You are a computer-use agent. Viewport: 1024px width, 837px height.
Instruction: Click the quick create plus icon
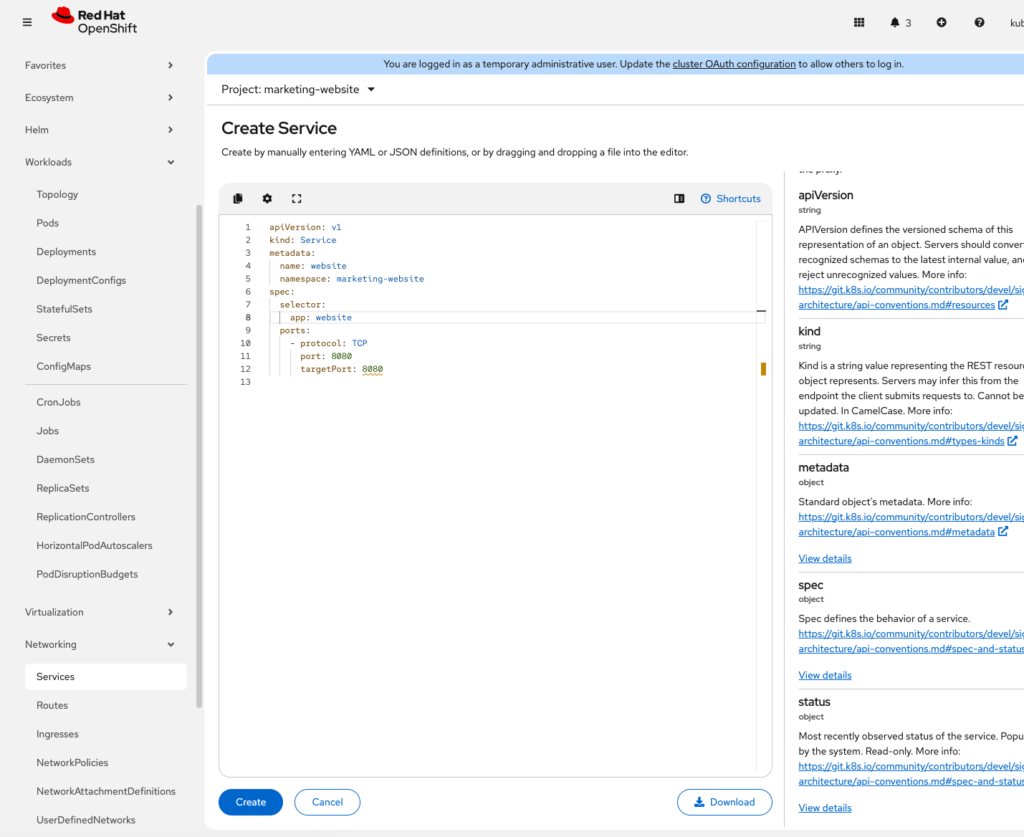941,22
